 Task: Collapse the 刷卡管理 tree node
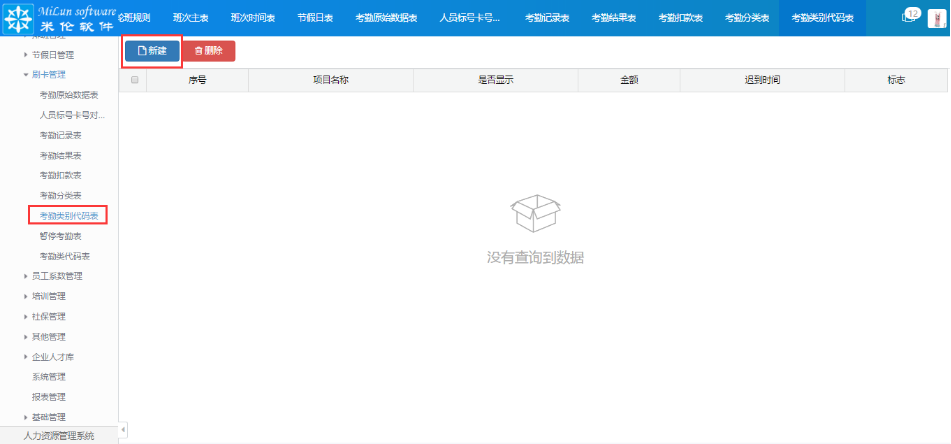26,74
